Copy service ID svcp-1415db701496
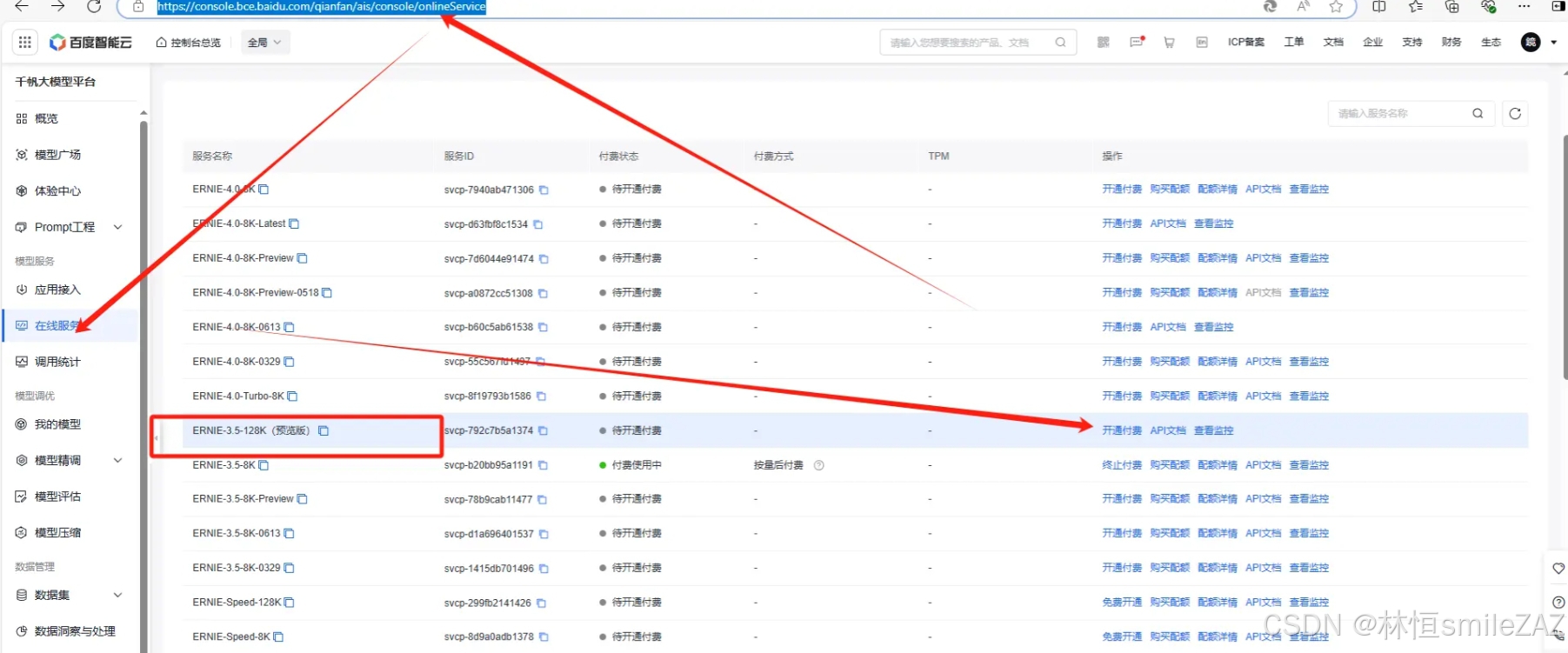Screen dimensions: 1568x653 [544, 569]
